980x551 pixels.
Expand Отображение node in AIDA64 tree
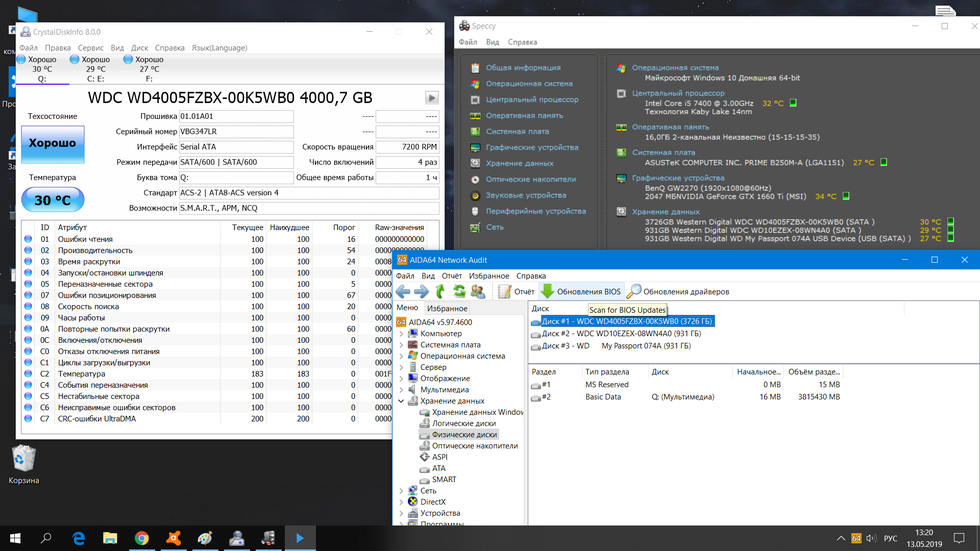tap(401, 379)
